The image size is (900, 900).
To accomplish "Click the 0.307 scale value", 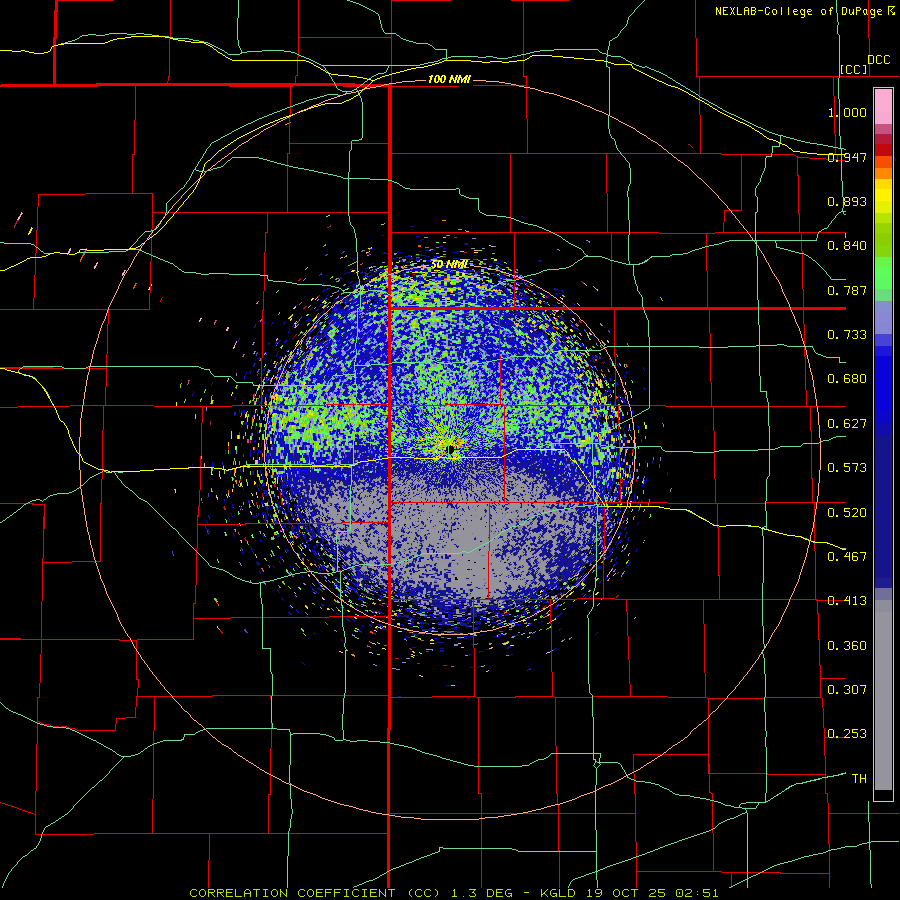I will pos(847,689).
